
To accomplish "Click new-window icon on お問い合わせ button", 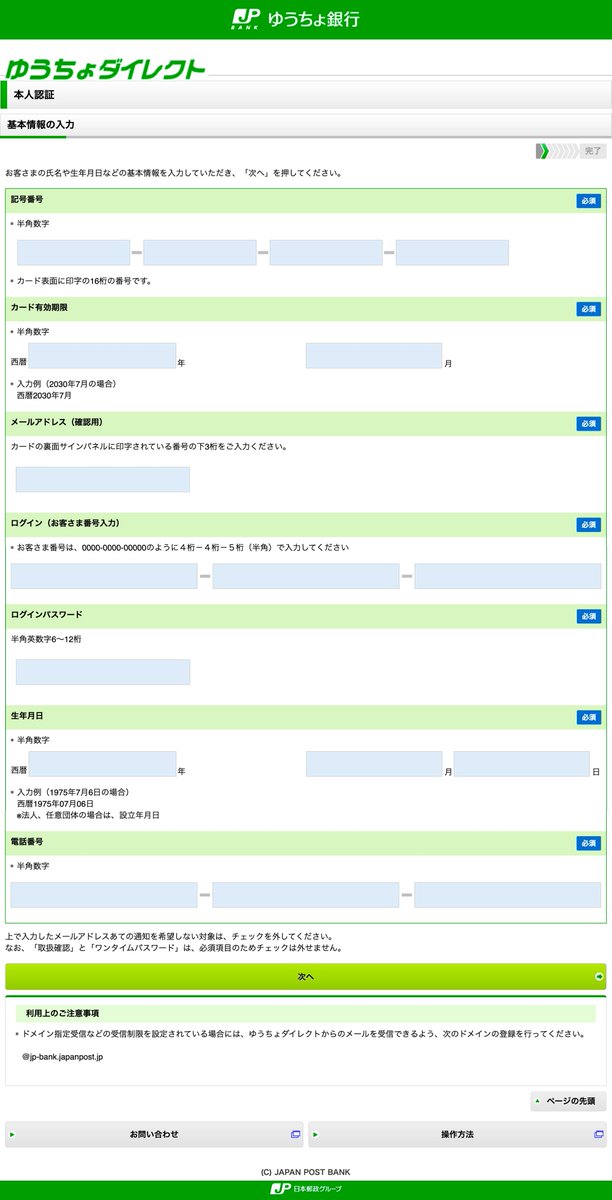I will pos(295,1134).
